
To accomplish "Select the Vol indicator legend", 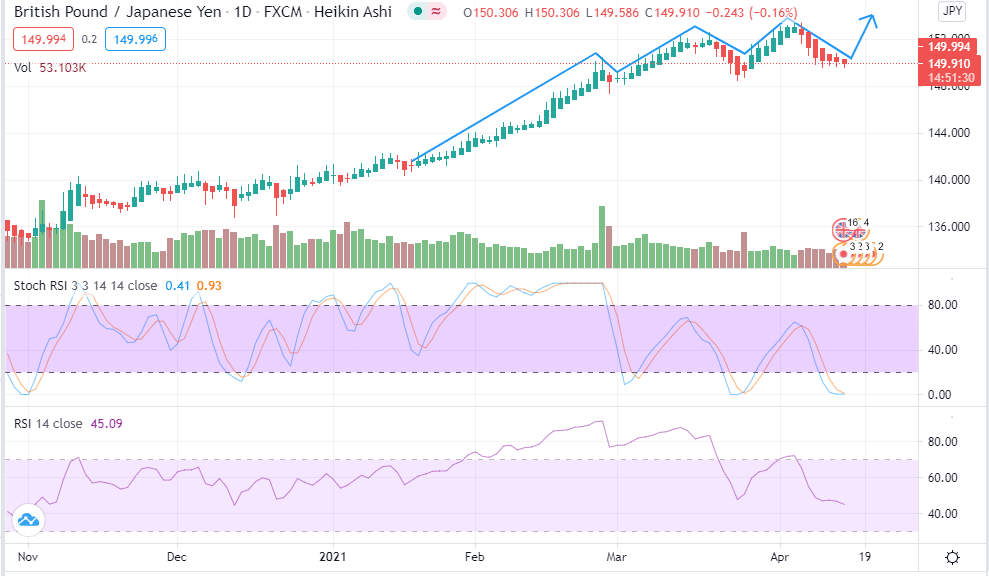I will pyautogui.click(x=50, y=67).
